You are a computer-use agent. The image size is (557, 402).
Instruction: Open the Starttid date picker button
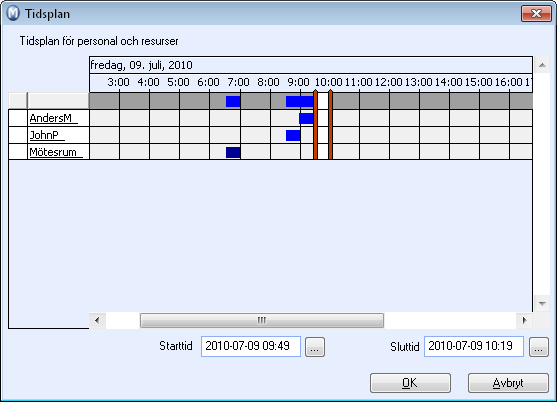(315, 347)
